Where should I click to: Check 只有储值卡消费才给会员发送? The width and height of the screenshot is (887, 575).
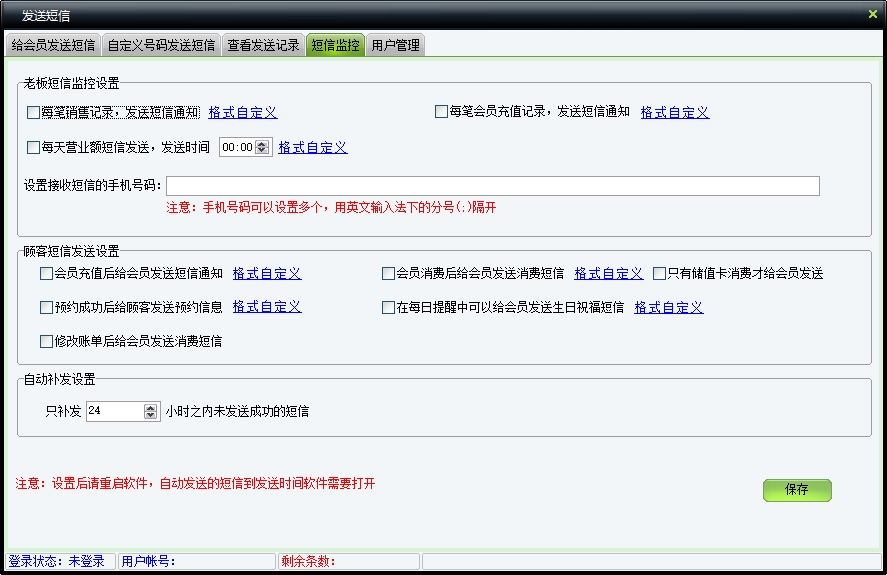659,273
